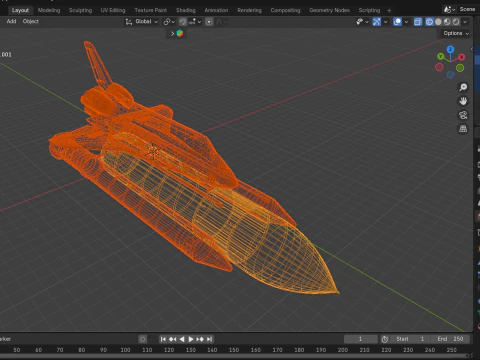Jump to the timeline end frame
The height and width of the screenshot is (360, 480).
click(x=209, y=339)
